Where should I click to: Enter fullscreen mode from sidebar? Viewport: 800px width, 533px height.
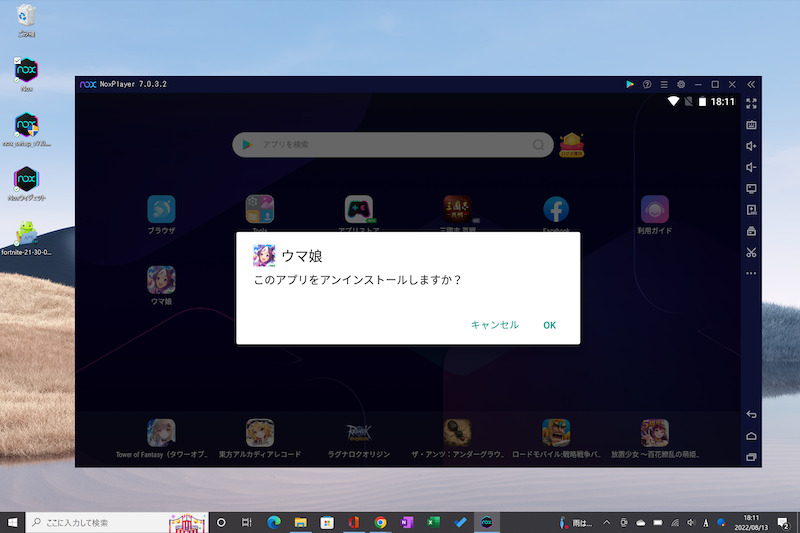(752, 103)
